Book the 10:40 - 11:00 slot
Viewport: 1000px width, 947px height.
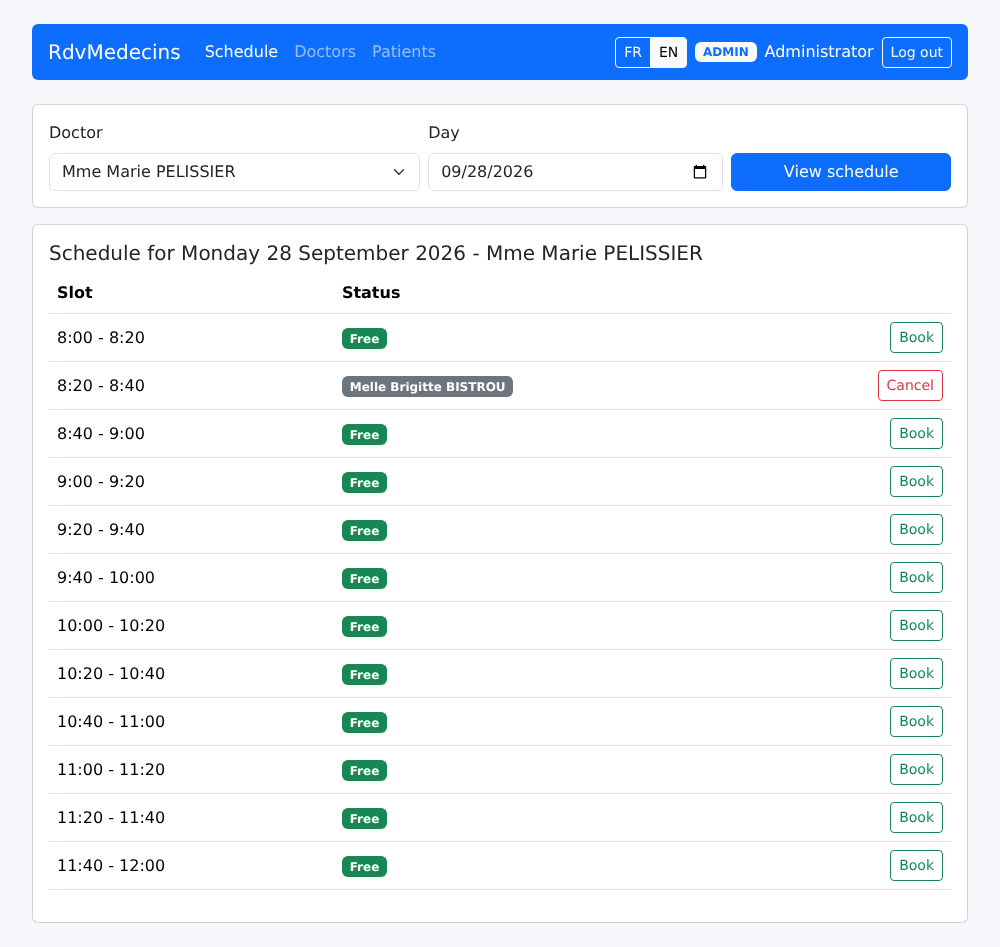click(916, 721)
